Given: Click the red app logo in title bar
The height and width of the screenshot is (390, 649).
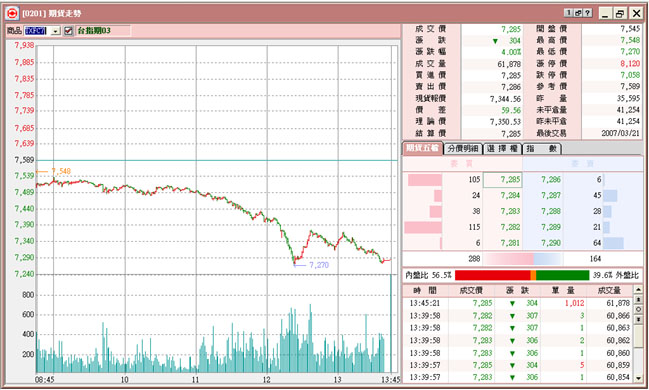Looking at the screenshot, I should [12, 13].
